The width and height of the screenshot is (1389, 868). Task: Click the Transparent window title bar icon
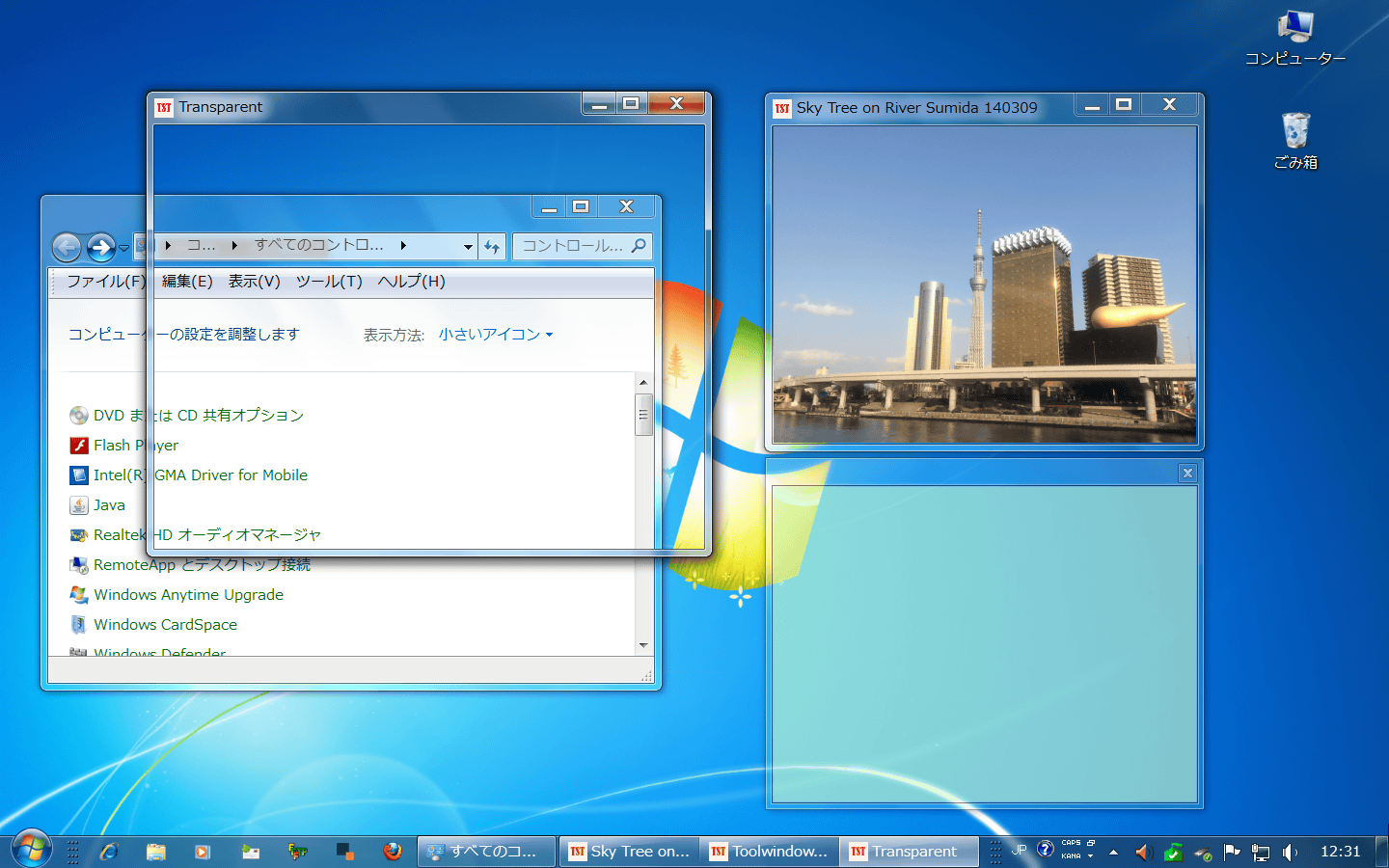pyautogui.click(x=164, y=107)
